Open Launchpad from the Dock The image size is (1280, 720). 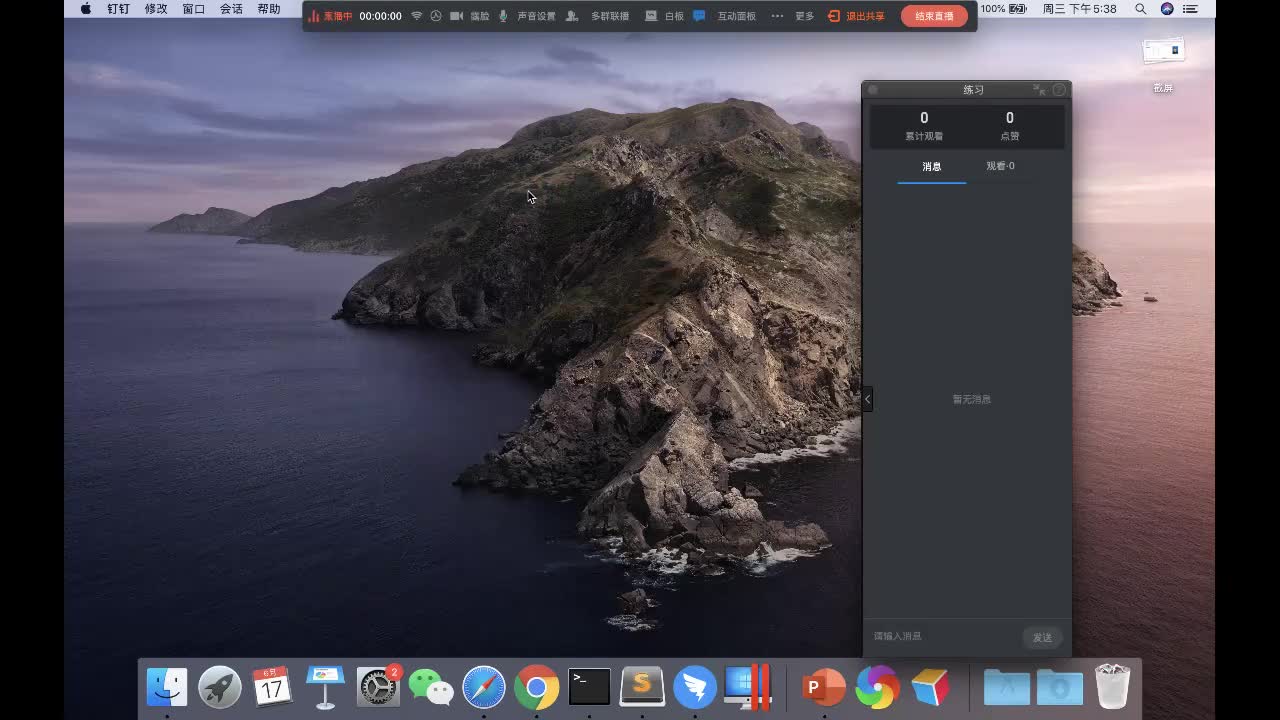(x=220, y=687)
